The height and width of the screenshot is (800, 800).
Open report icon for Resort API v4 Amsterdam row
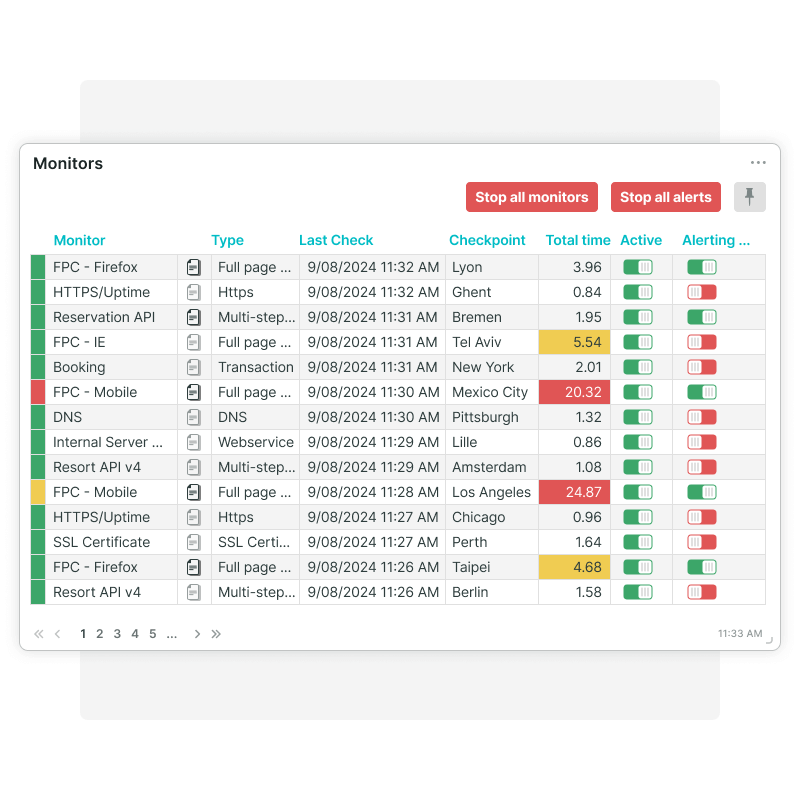pos(194,467)
